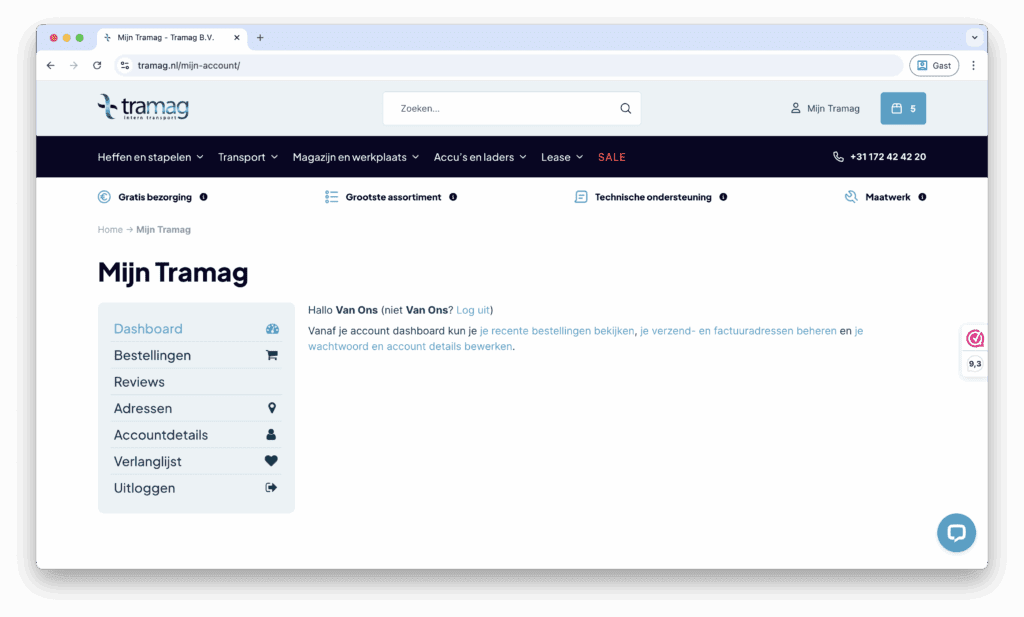Click the info icon beside Technische ondersteuning

(x=723, y=197)
